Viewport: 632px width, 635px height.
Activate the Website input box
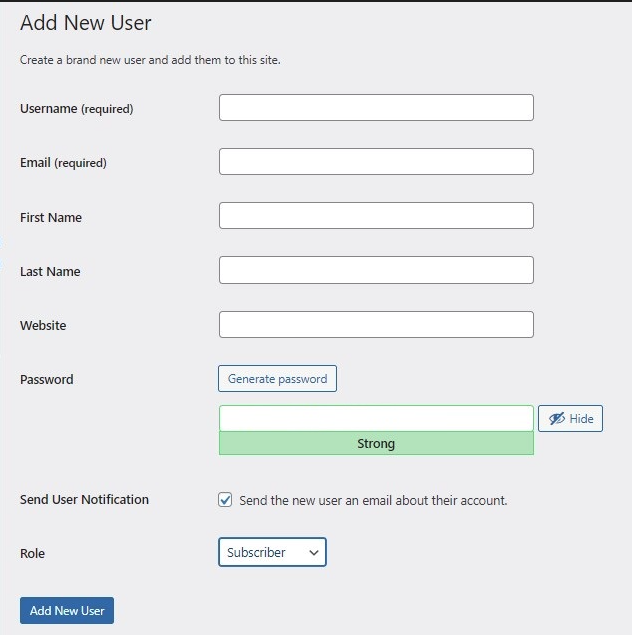click(376, 324)
